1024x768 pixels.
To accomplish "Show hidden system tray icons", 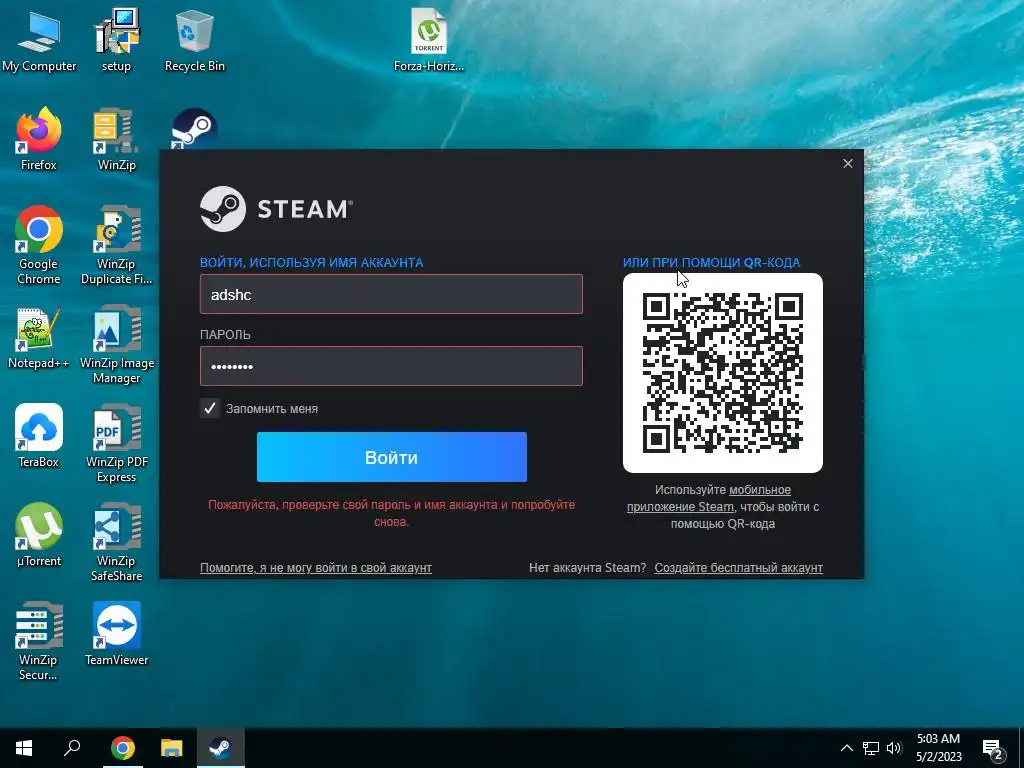I will [x=846, y=748].
